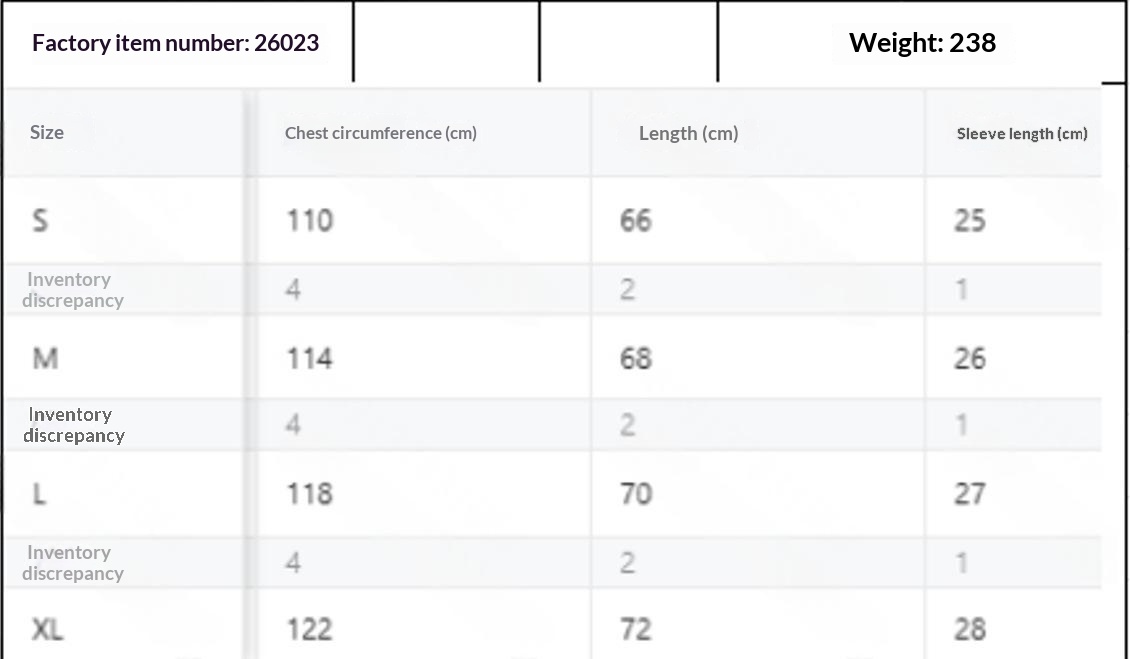The width and height of the screenshot is (1130, 659).
Task: Select the L size row label
Action: (x=40, y=494)
